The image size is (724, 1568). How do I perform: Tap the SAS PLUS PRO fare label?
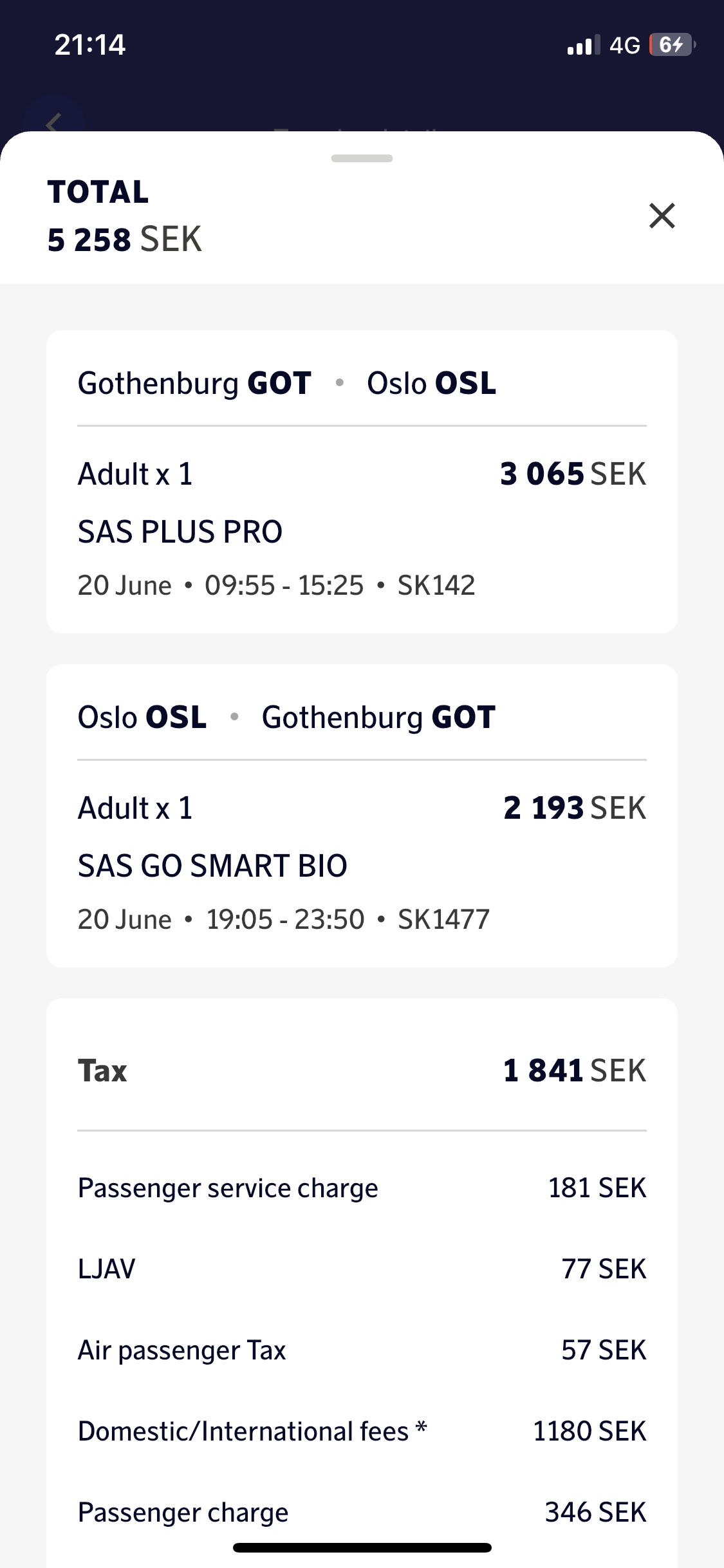pos(180,532)
